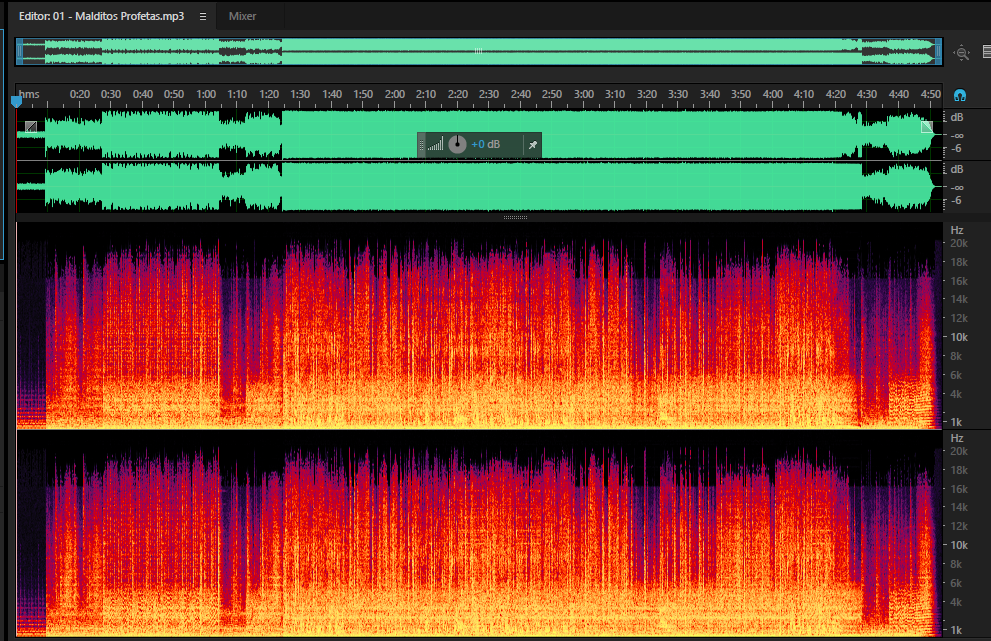Viewport: 991px width, 641px height.
Task: Click the 3:30 mark on the ruler
Action: (x=678, y=94)
